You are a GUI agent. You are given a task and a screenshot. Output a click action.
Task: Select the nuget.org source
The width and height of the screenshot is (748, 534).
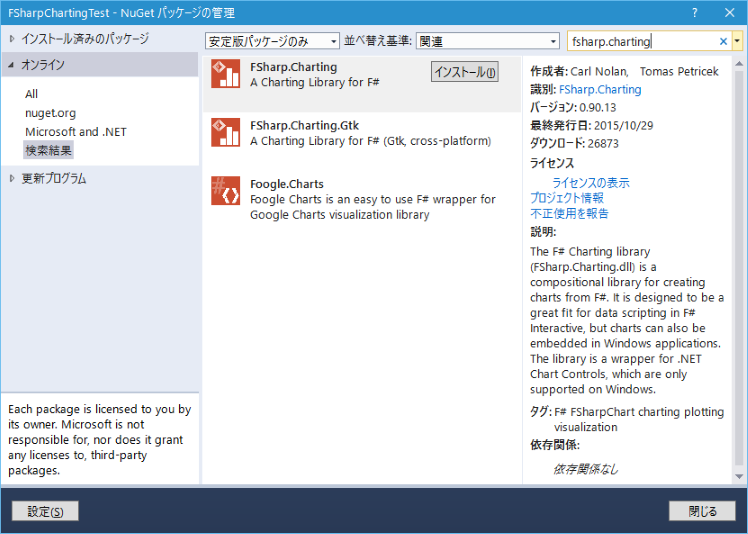(51, 113)
